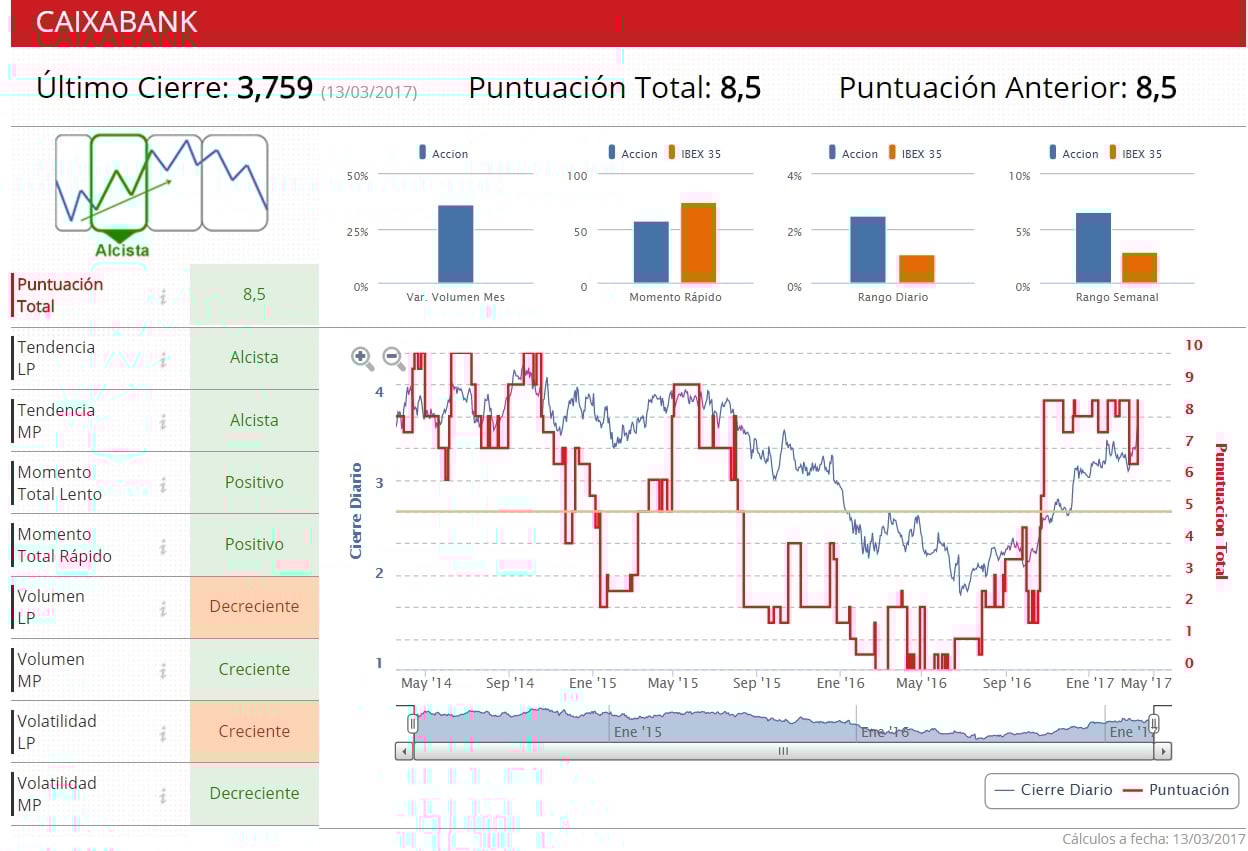Zoom out on the price chart
Image resolution: width=1248 pixels, height=851 pixels.
pyautogui.click(x=394, y=358)
